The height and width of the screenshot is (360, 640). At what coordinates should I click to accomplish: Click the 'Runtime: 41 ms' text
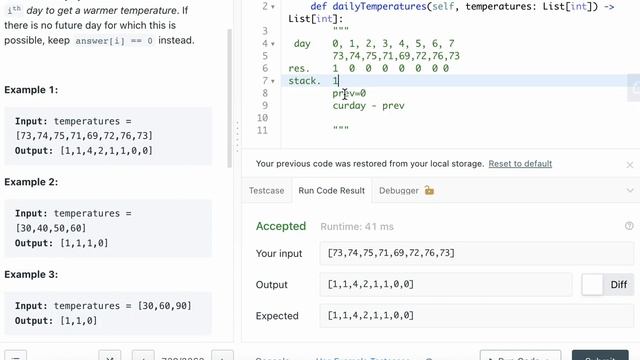tap(357, 227)
